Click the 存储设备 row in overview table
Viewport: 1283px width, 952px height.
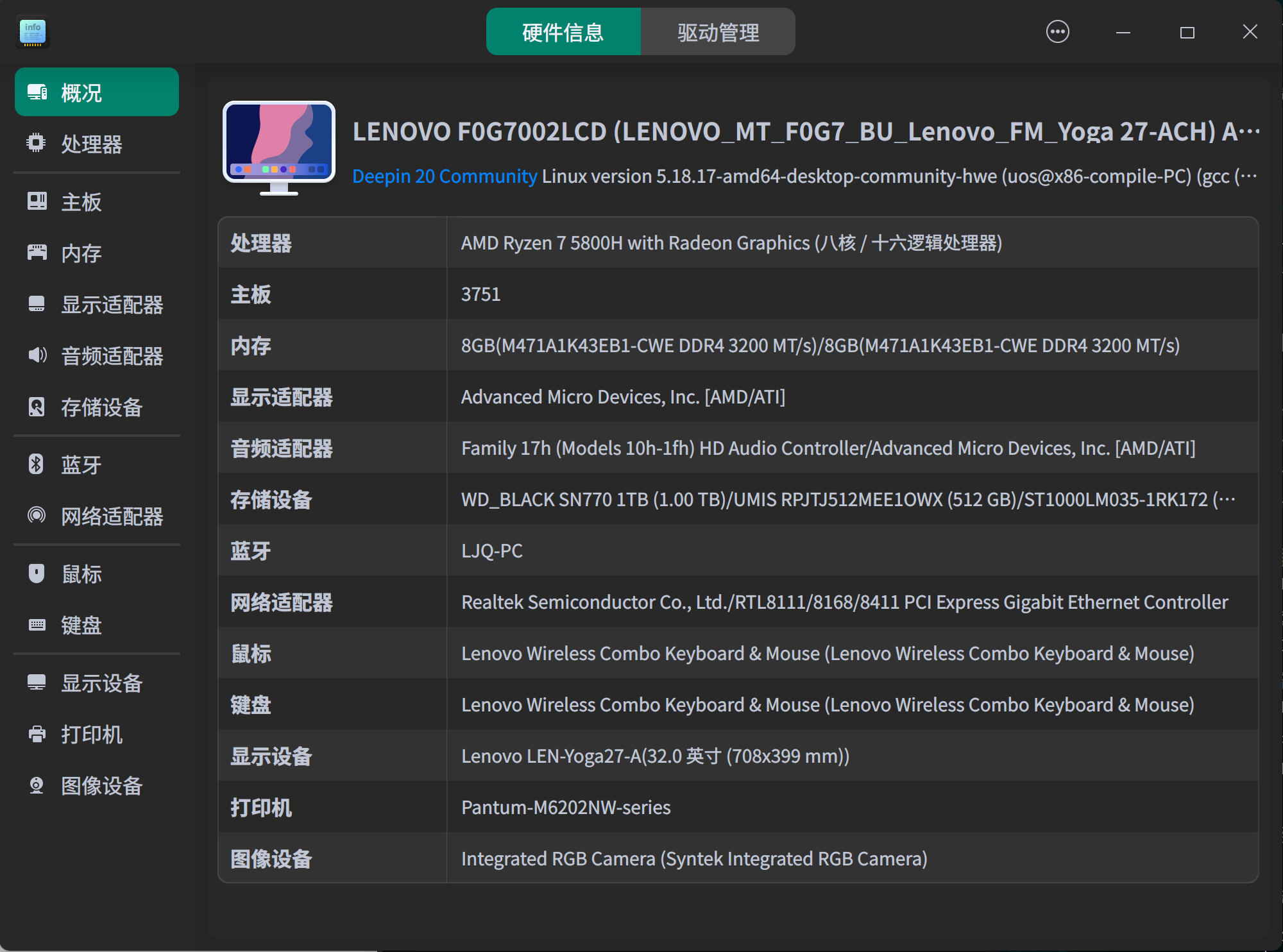coord(738,499)
